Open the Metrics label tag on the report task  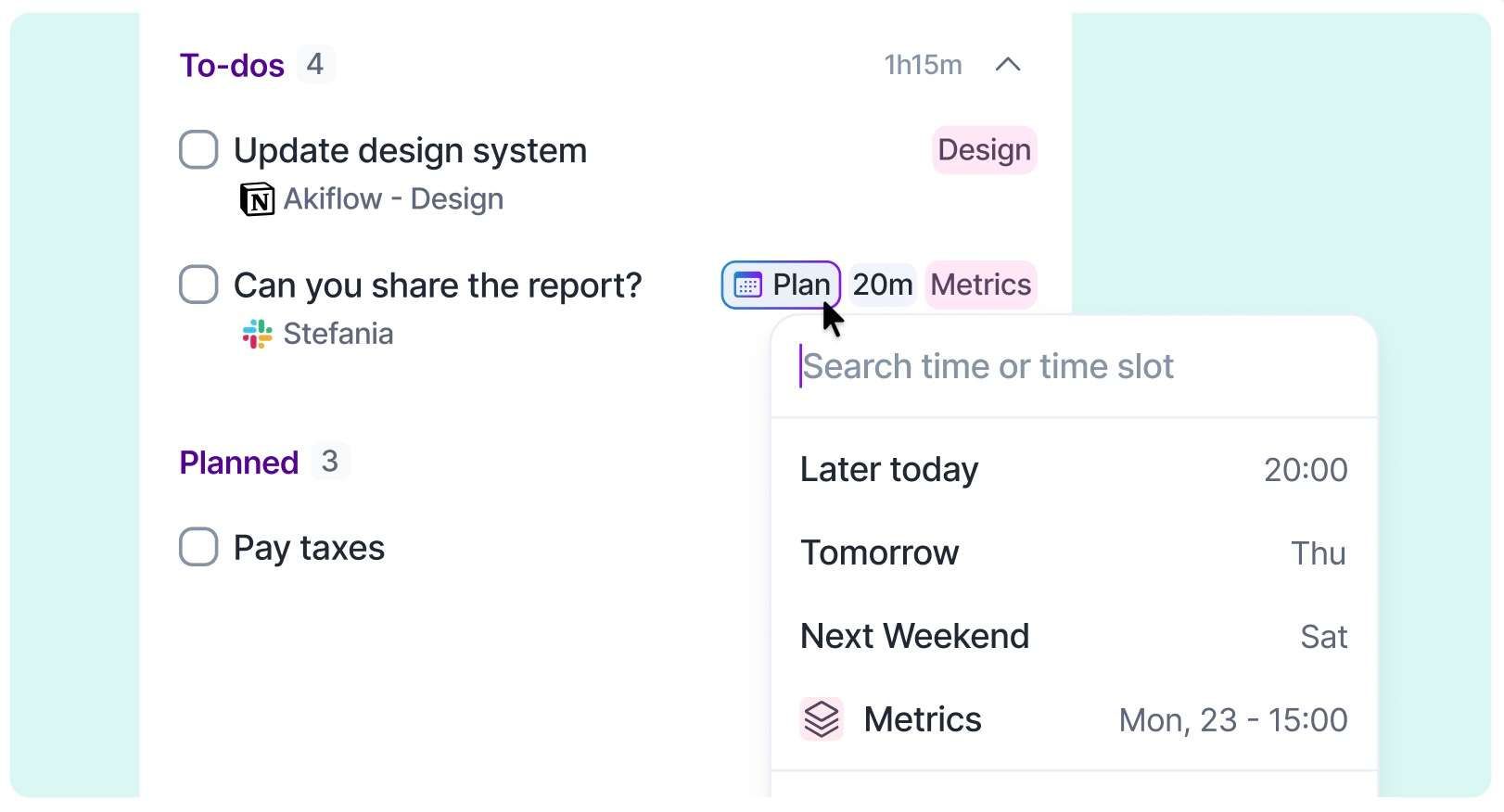click(x=981, y=285)
